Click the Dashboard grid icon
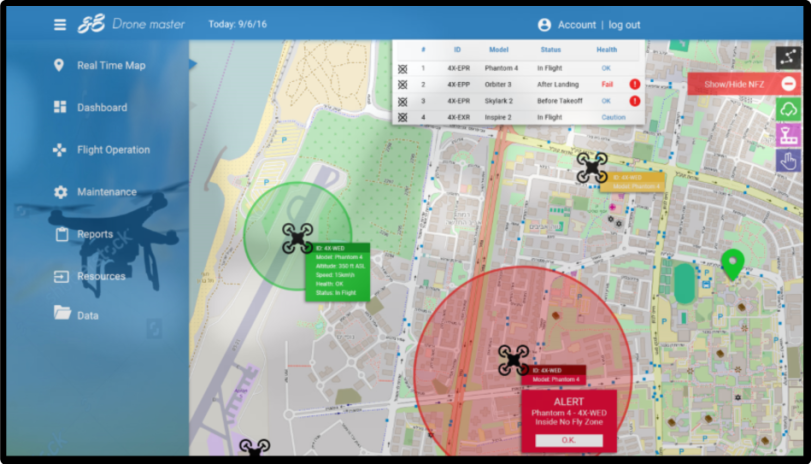This screenshot has height=464, width=811. click(60, 107)
